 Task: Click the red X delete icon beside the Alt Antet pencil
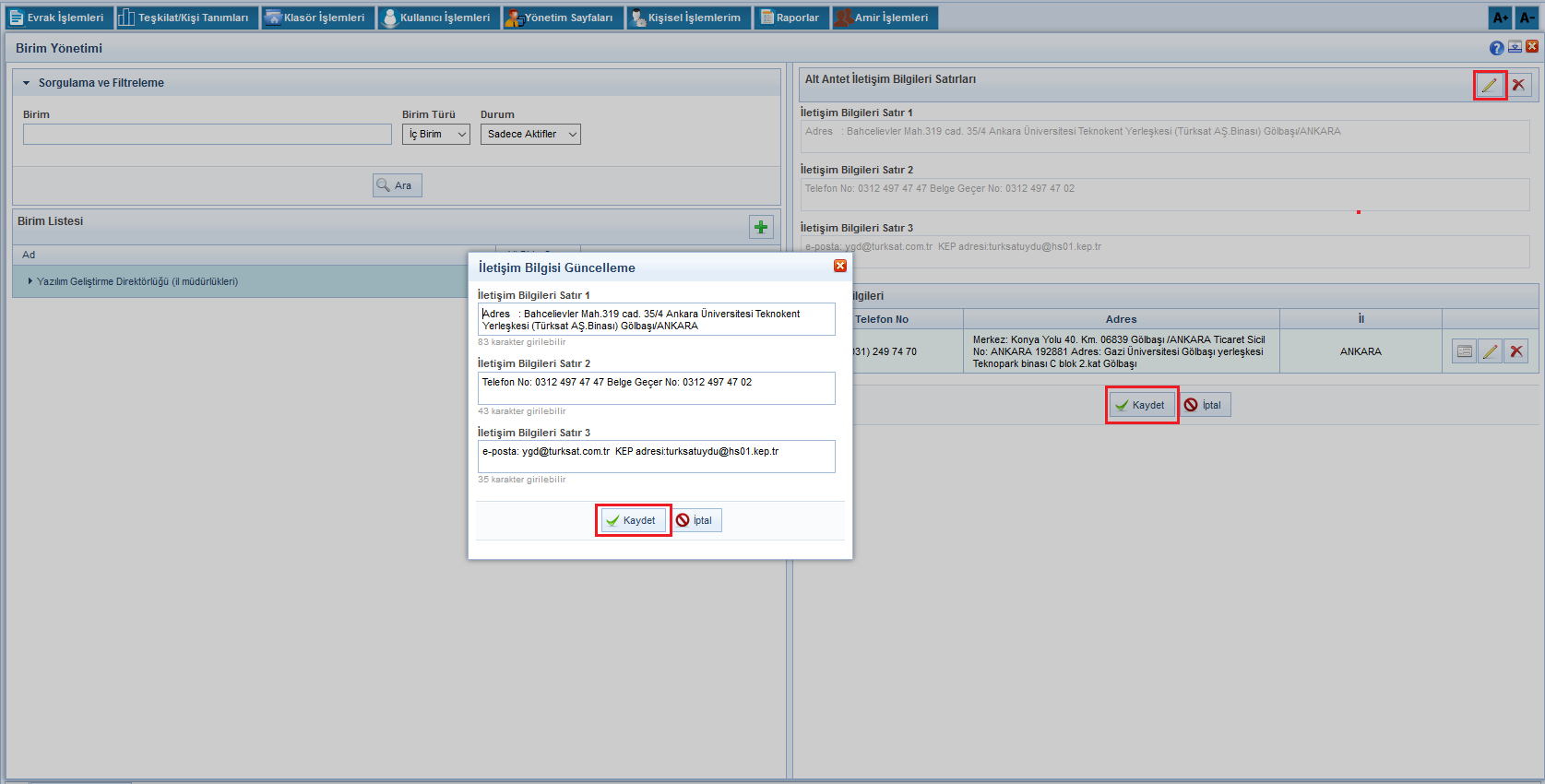point(1518,85)
